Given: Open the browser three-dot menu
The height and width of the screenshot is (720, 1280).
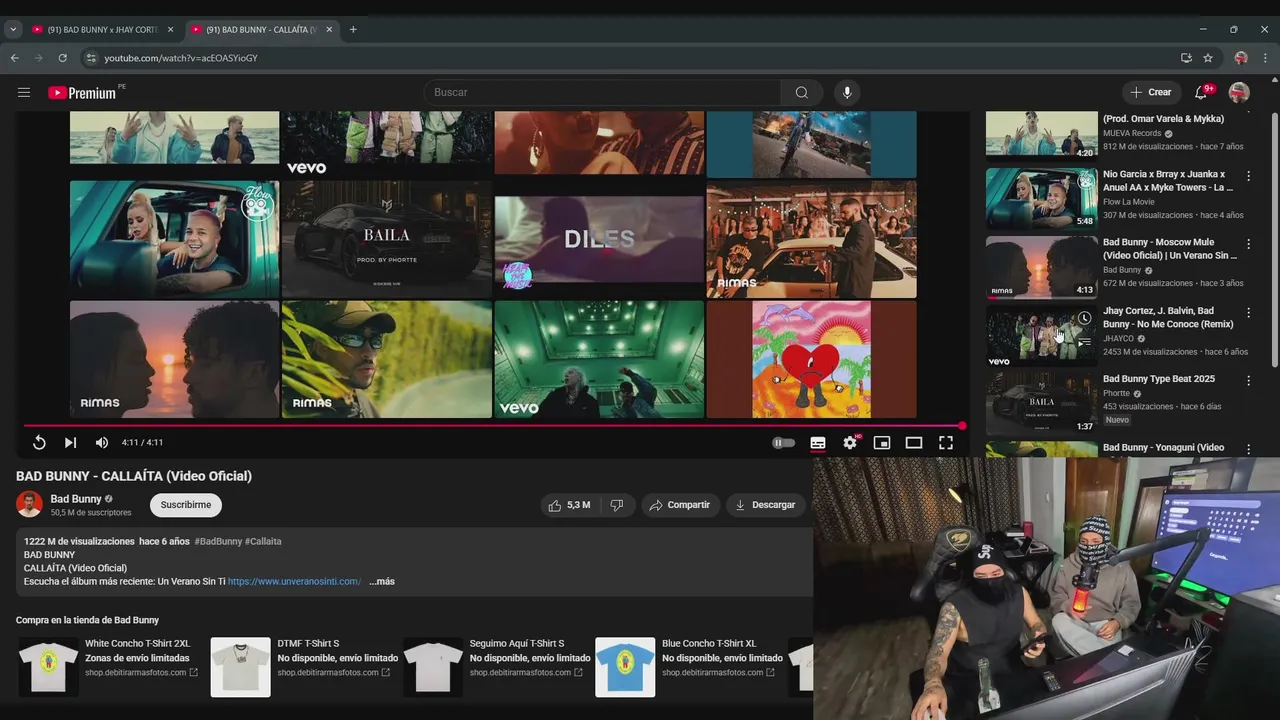Looking at the screenshot, I should pyautogui.click(x=1266, y=58).
